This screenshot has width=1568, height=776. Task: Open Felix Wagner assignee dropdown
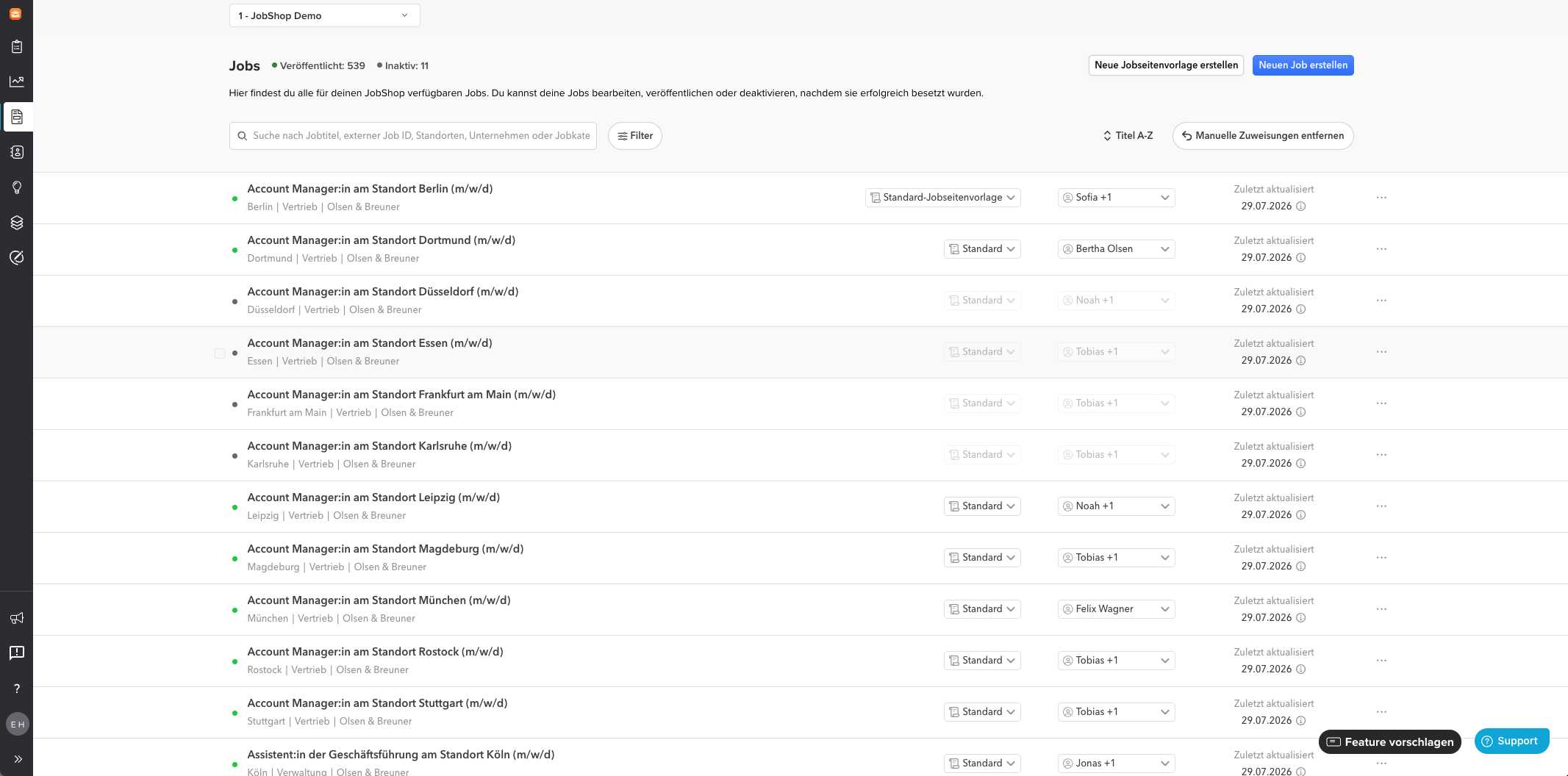pos(1116,609)
